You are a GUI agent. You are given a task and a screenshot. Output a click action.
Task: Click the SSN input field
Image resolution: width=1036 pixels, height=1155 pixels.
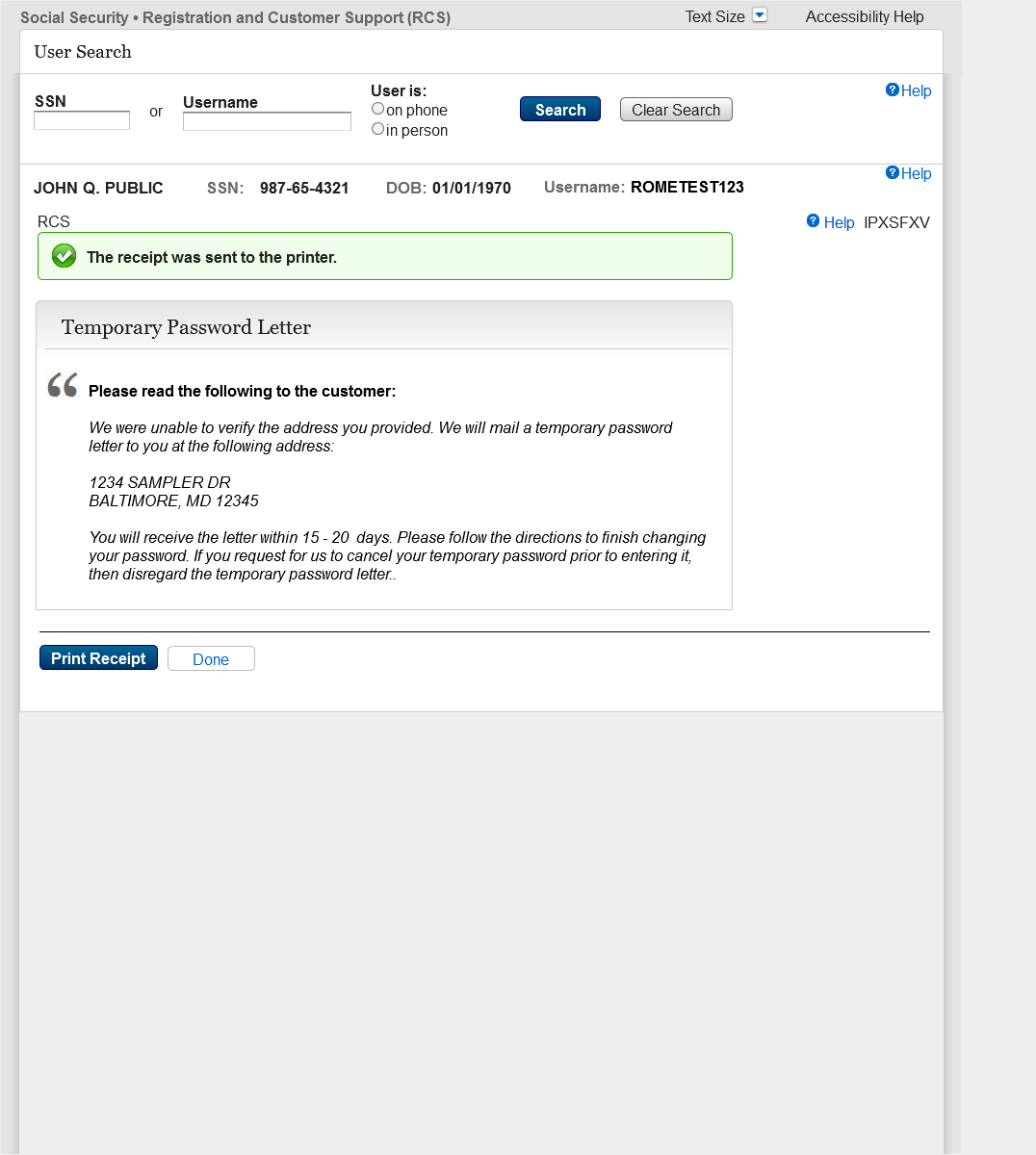[x=82, y=120]
